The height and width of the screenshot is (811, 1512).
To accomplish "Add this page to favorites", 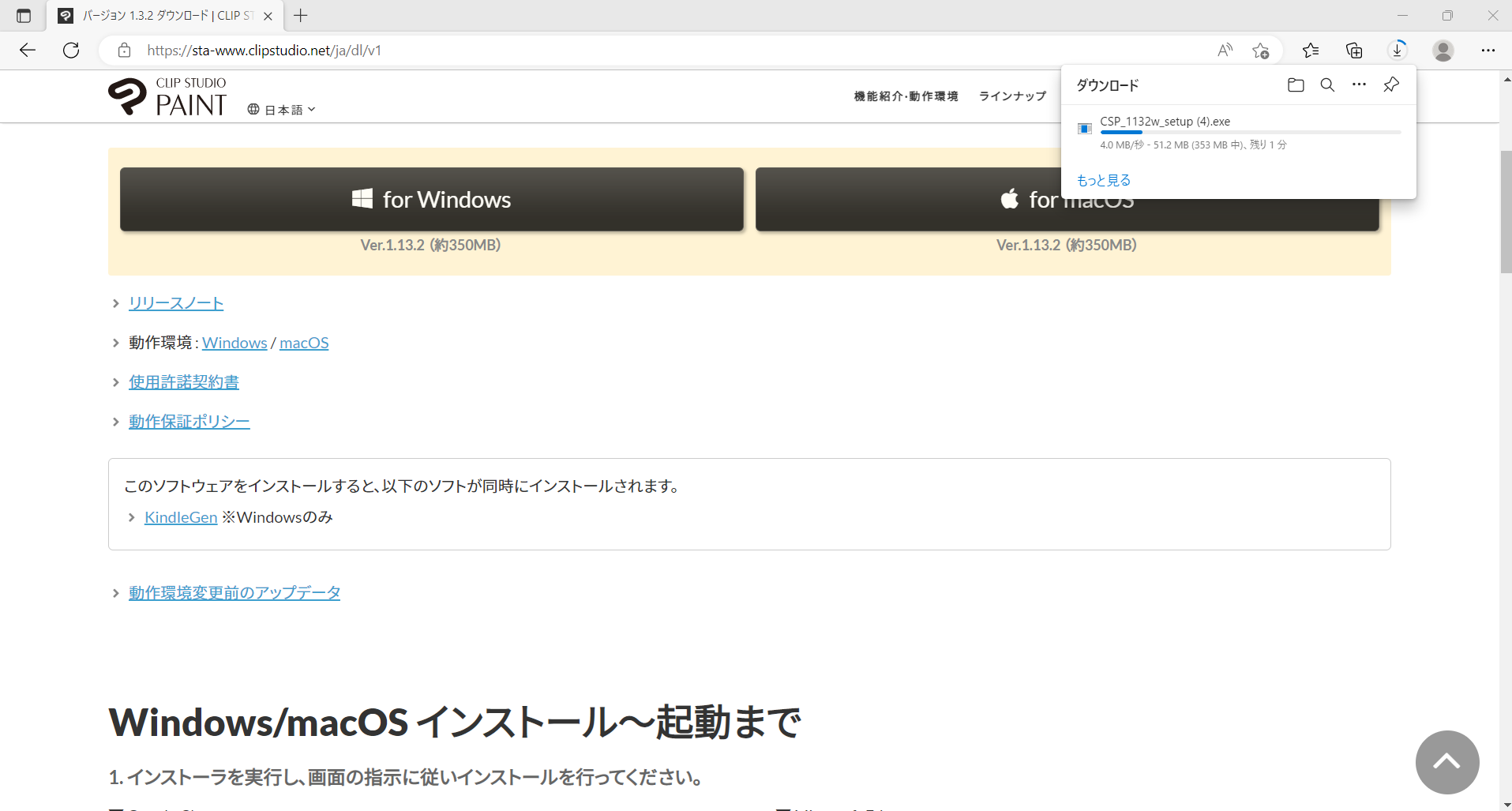I will point(1260,51).
